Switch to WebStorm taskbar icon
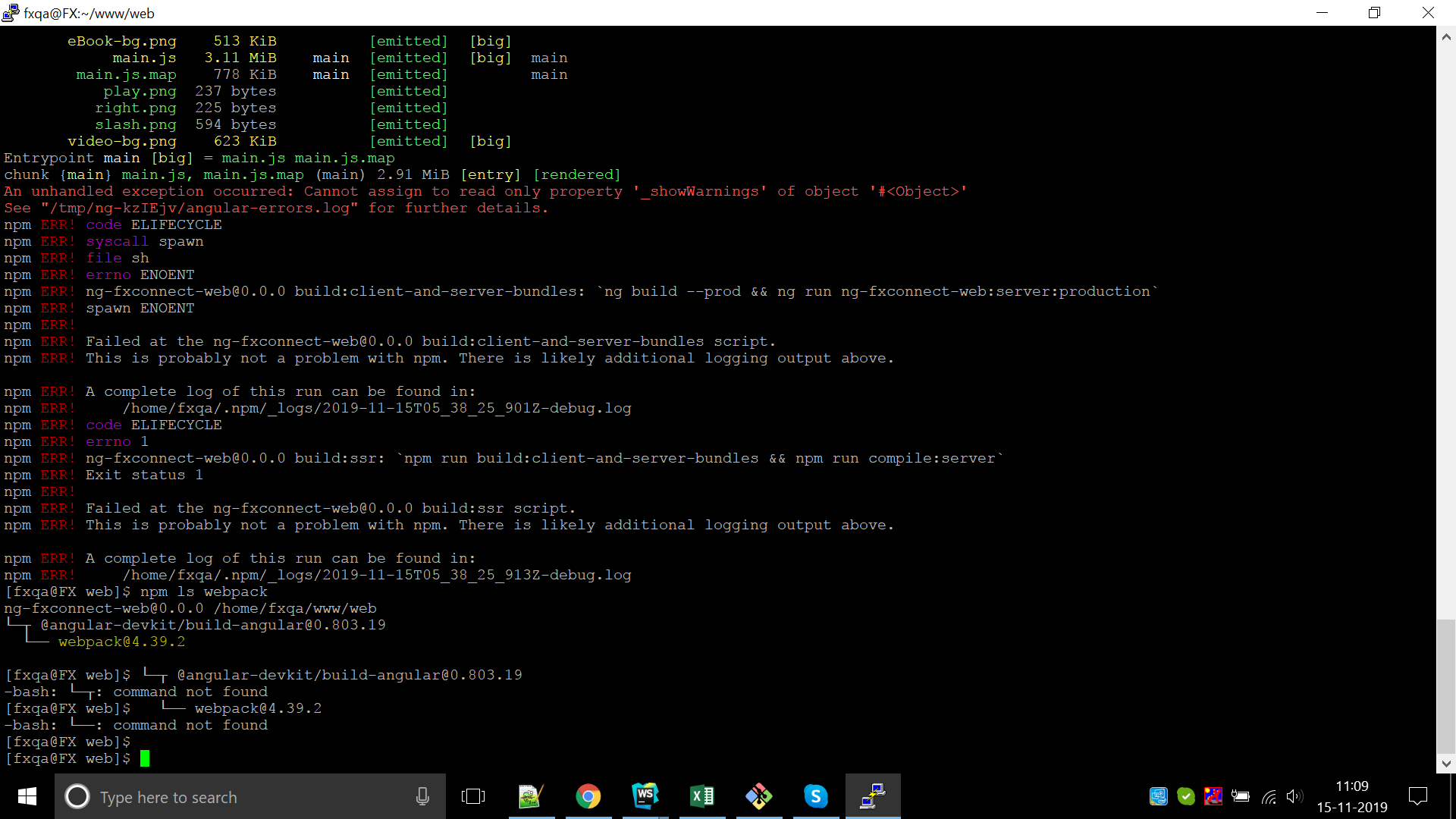 pos(645,796)
